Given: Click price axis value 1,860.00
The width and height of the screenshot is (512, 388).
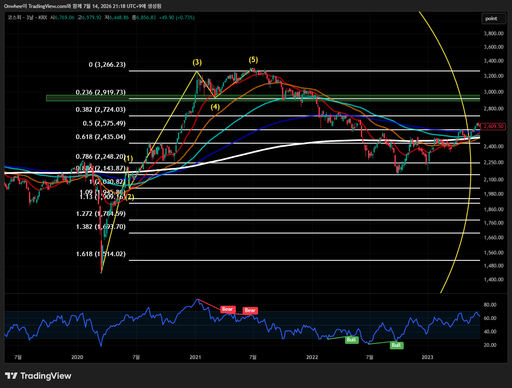Looking at the screenshot, I should (x=494, y=209).
